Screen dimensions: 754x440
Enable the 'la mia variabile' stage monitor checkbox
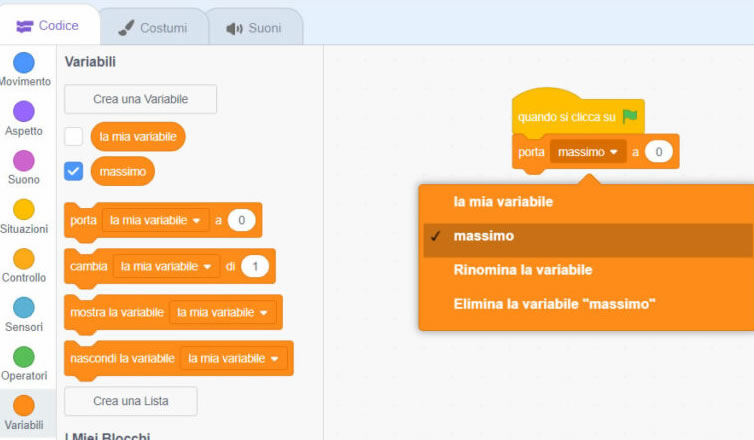tap(74, 137)
